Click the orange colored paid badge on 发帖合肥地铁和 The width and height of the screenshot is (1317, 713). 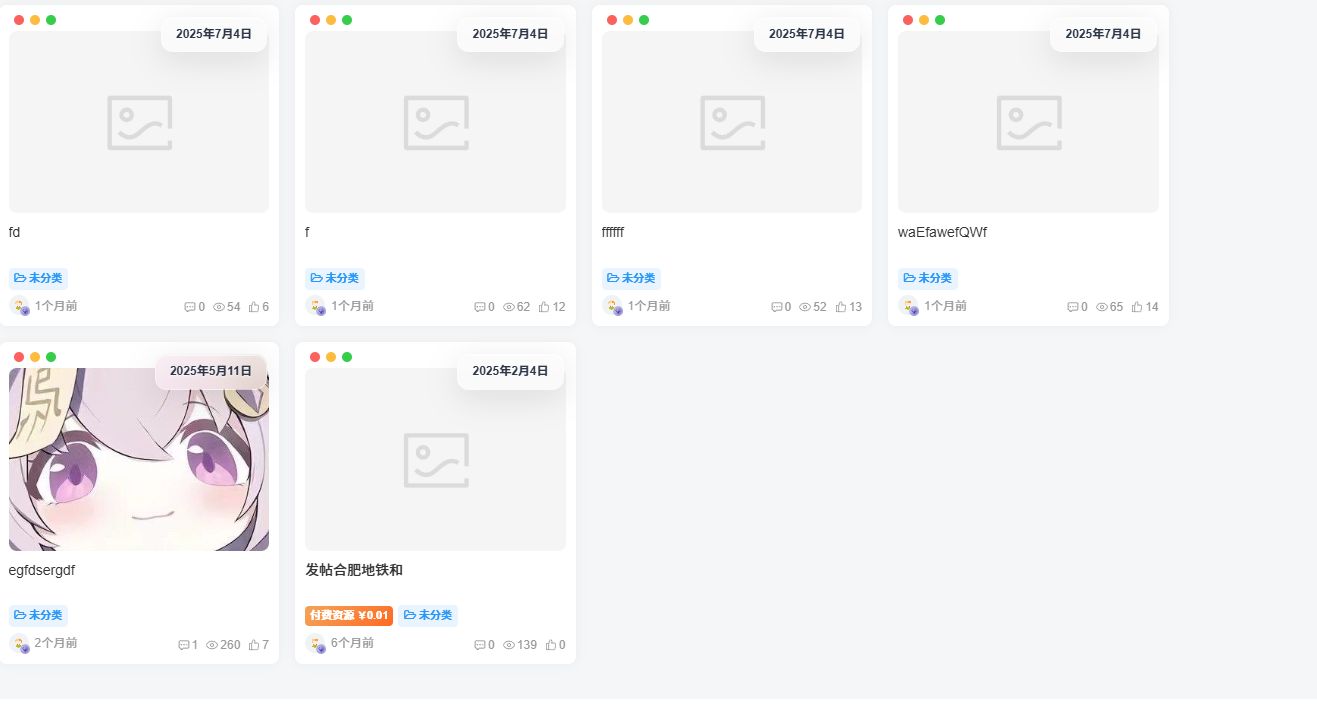coord(348,615)
